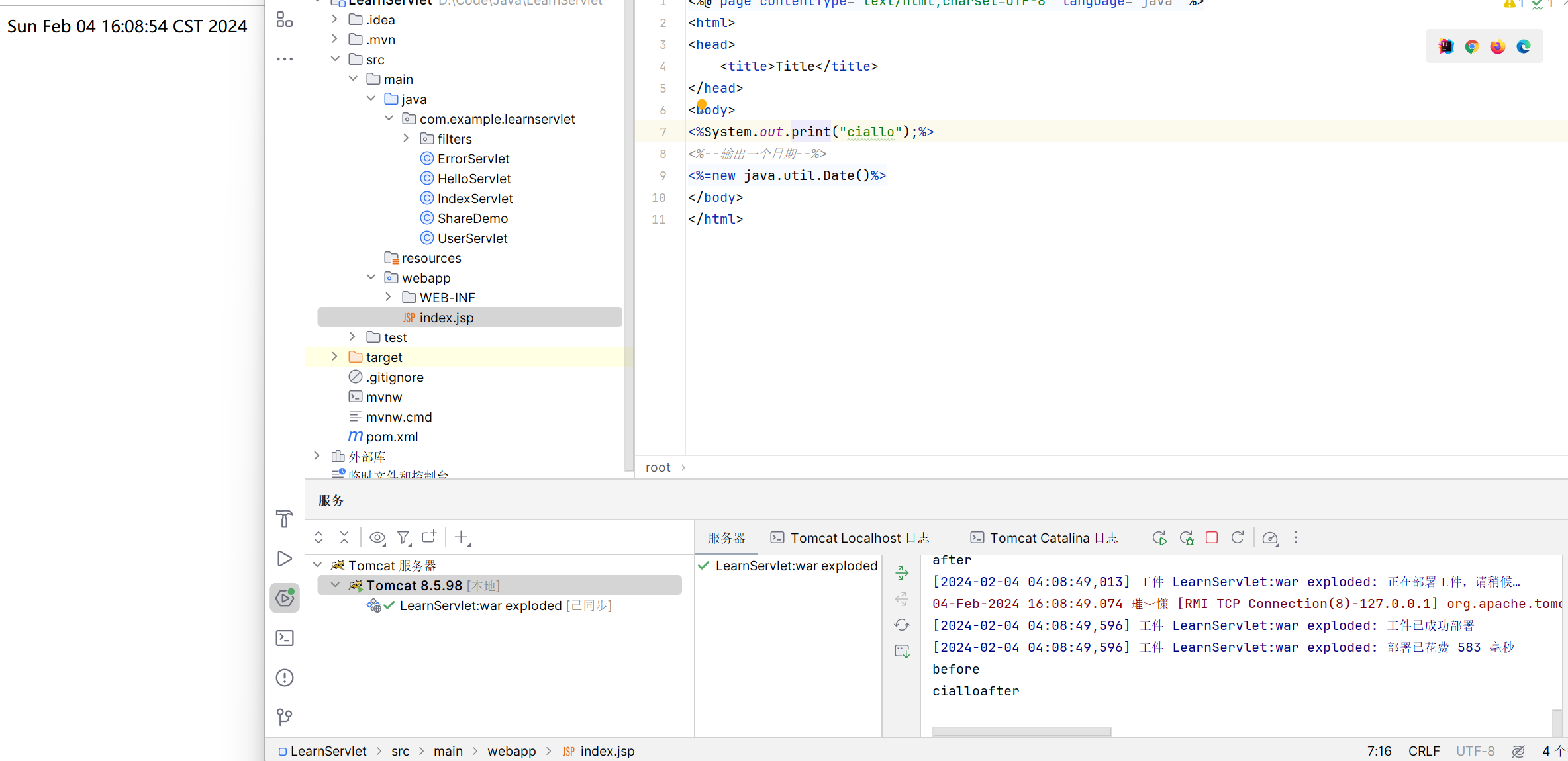Switch to the 服务器 tab
The image size is (1568, 761).
click(x=726, y=538)
